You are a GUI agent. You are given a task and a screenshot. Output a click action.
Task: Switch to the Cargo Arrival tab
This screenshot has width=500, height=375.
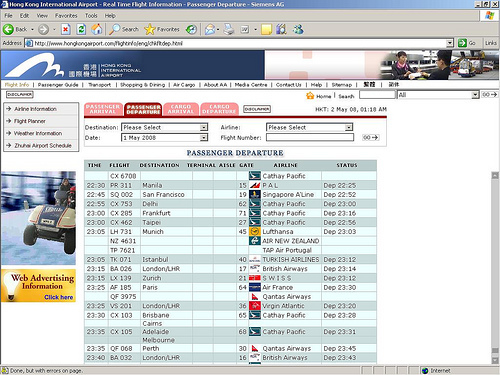pos(181,109)
